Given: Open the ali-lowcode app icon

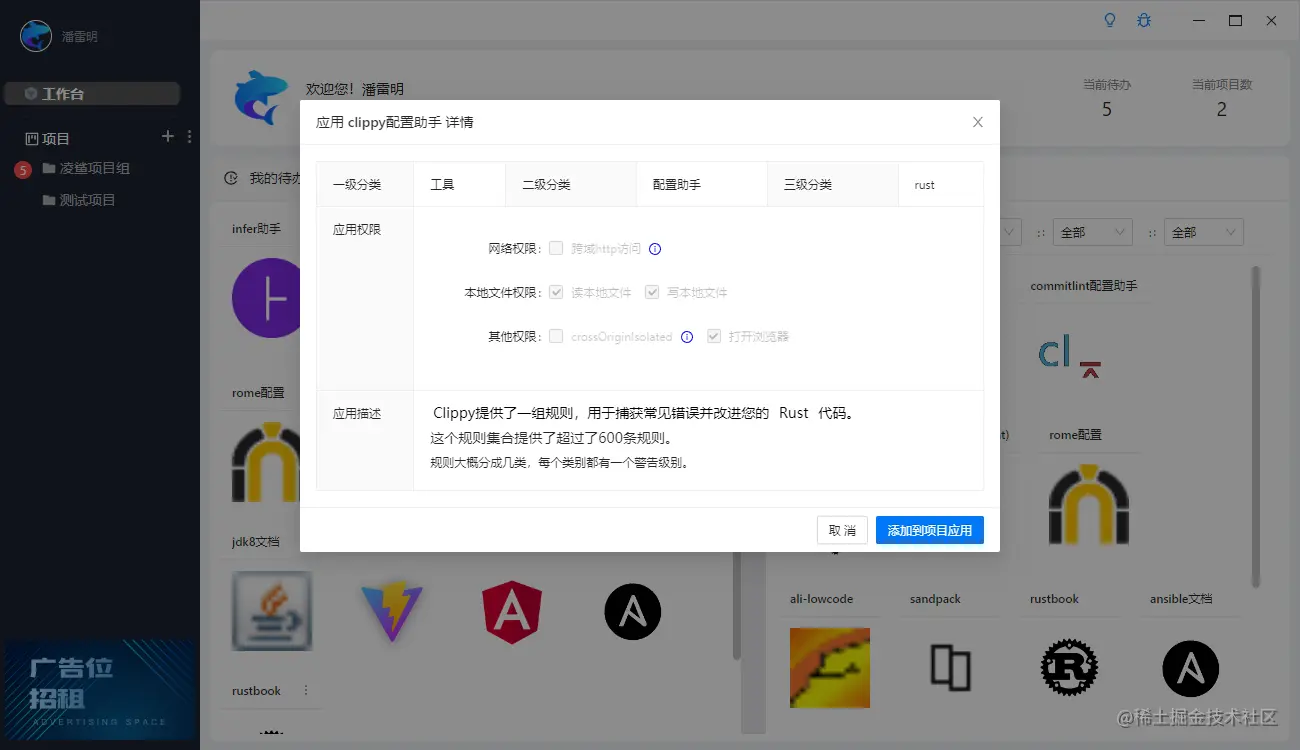Looking at the screenshot, I should 830,668.
